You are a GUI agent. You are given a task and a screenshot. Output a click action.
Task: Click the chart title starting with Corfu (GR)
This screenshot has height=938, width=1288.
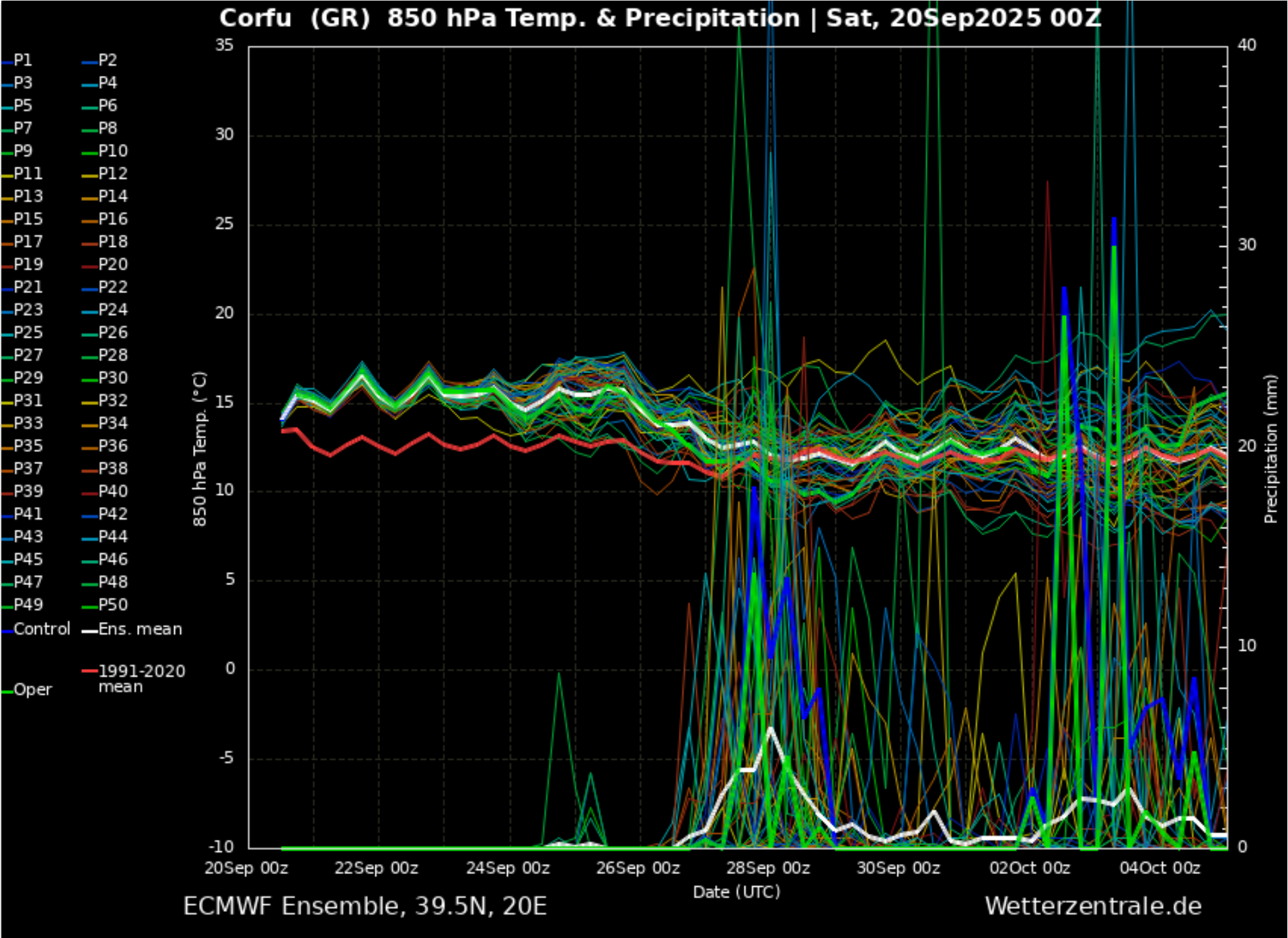(659, 18)
